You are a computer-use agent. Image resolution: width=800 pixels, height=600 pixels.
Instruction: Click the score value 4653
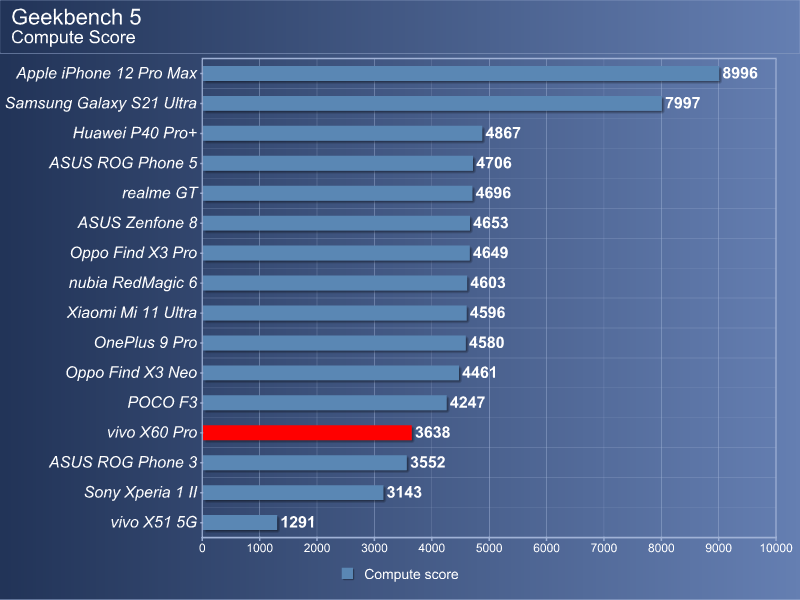click(x=490, y=223)
